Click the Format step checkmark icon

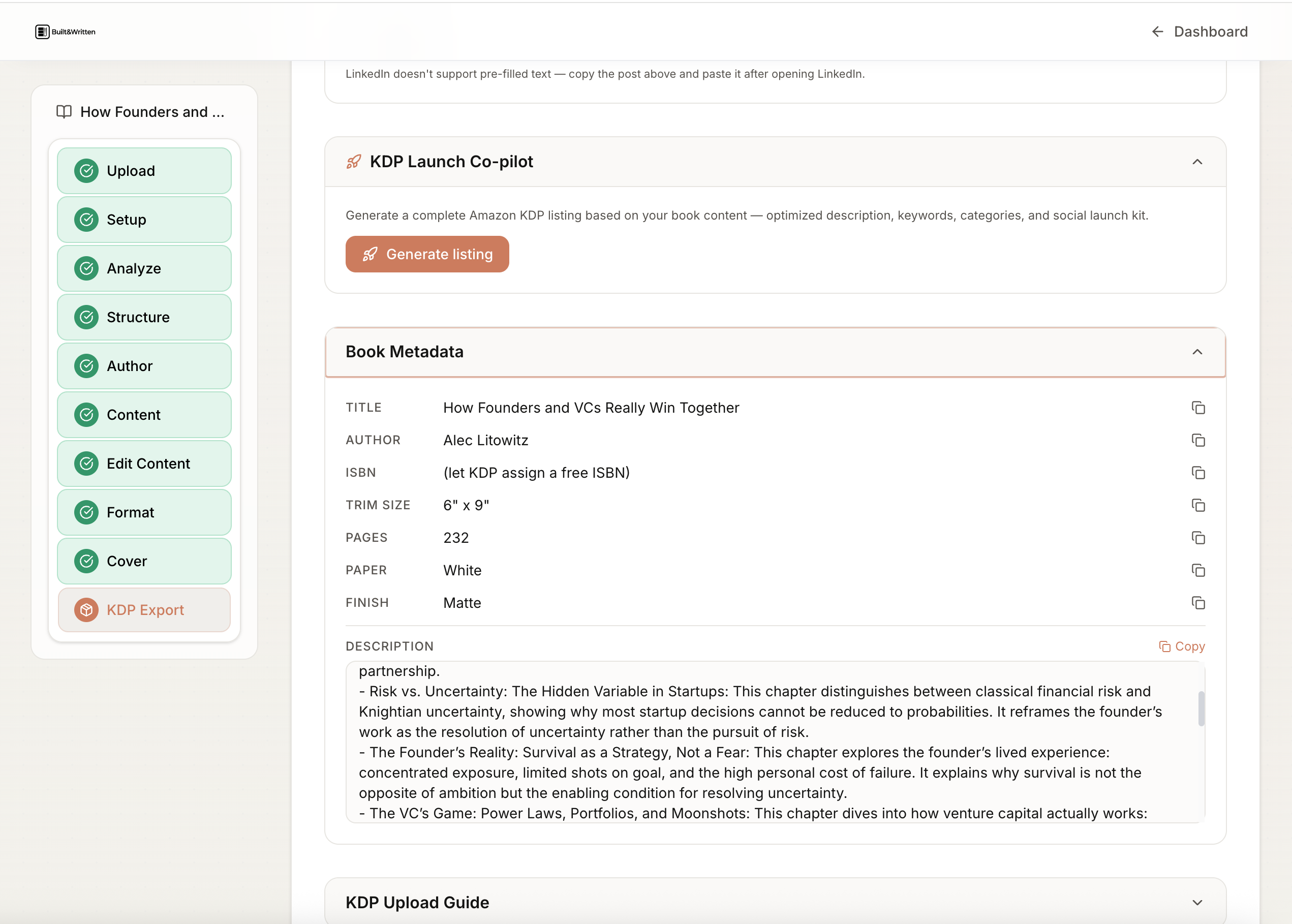tap(86, 513)
